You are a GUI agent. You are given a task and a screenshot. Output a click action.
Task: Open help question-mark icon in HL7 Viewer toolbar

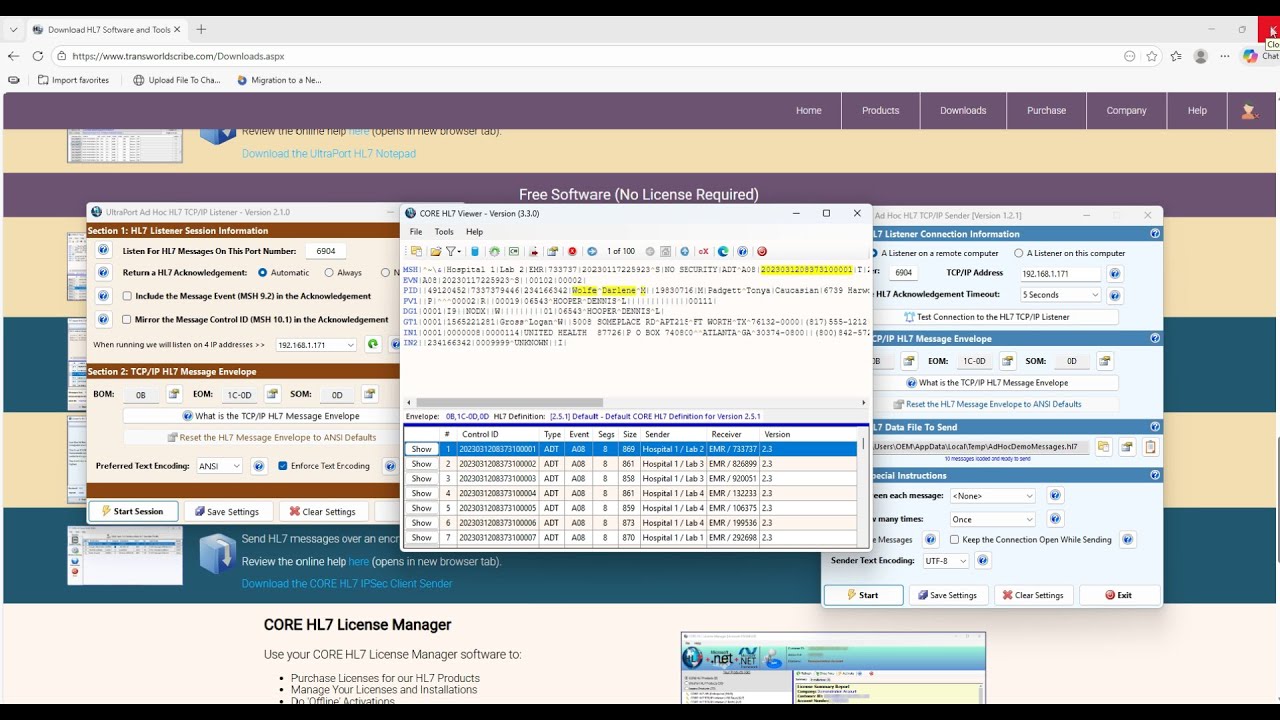tap(742, 251)
